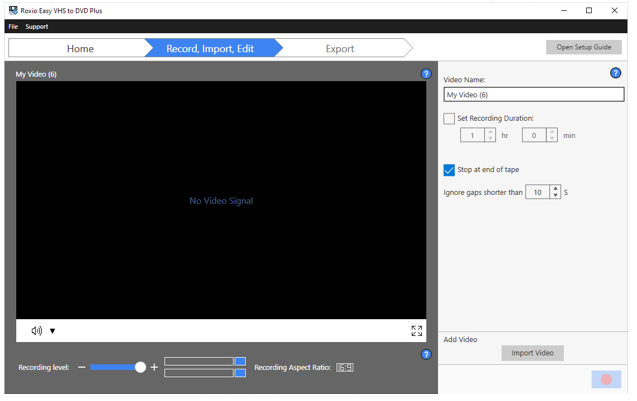Click the minutes input field
Image resolution: width=637 pixels, height=401 pixels.
[x=534, y=135]
